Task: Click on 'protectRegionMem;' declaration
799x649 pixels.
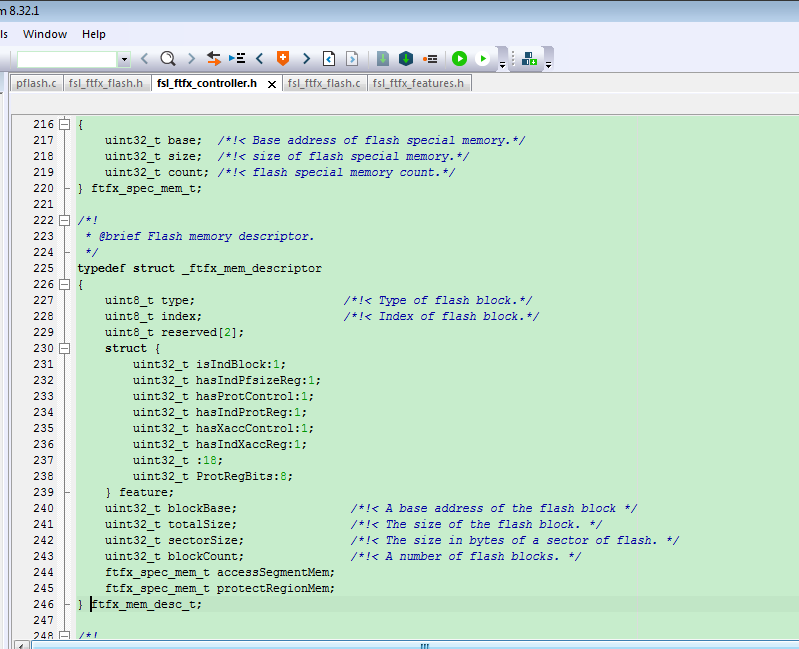Action: [276, 588]
